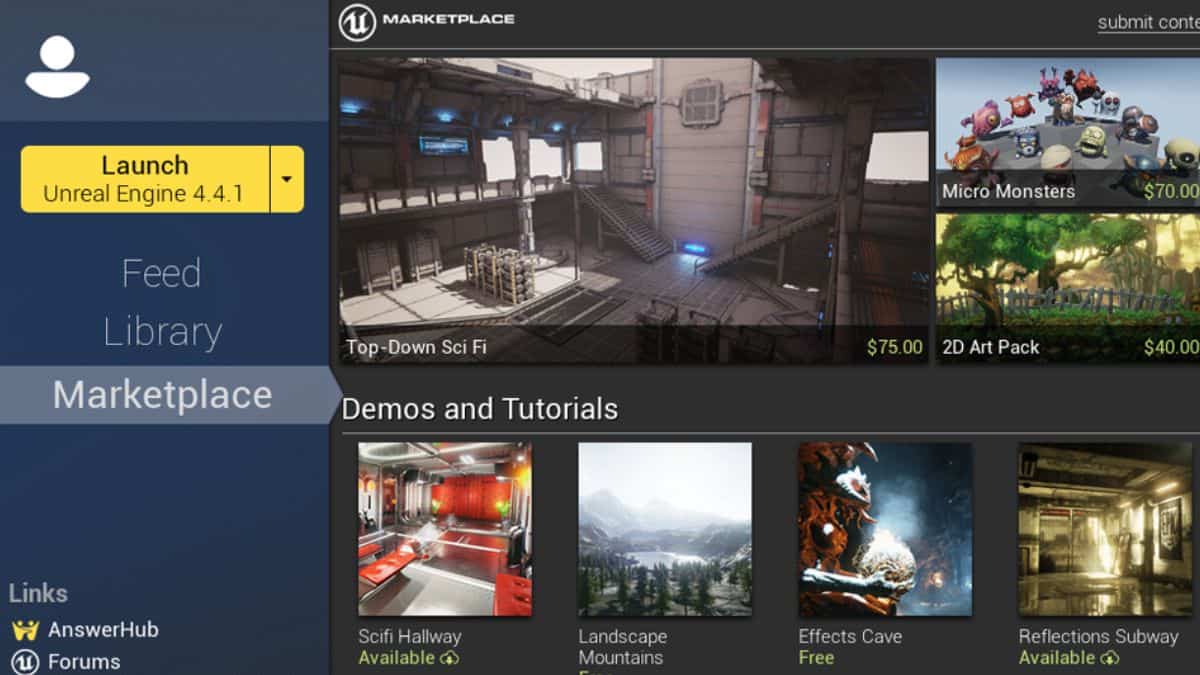Click the Available label under Reflections Subway
The height and width of the screenshot is (675, 1200).
point(1056,658)
